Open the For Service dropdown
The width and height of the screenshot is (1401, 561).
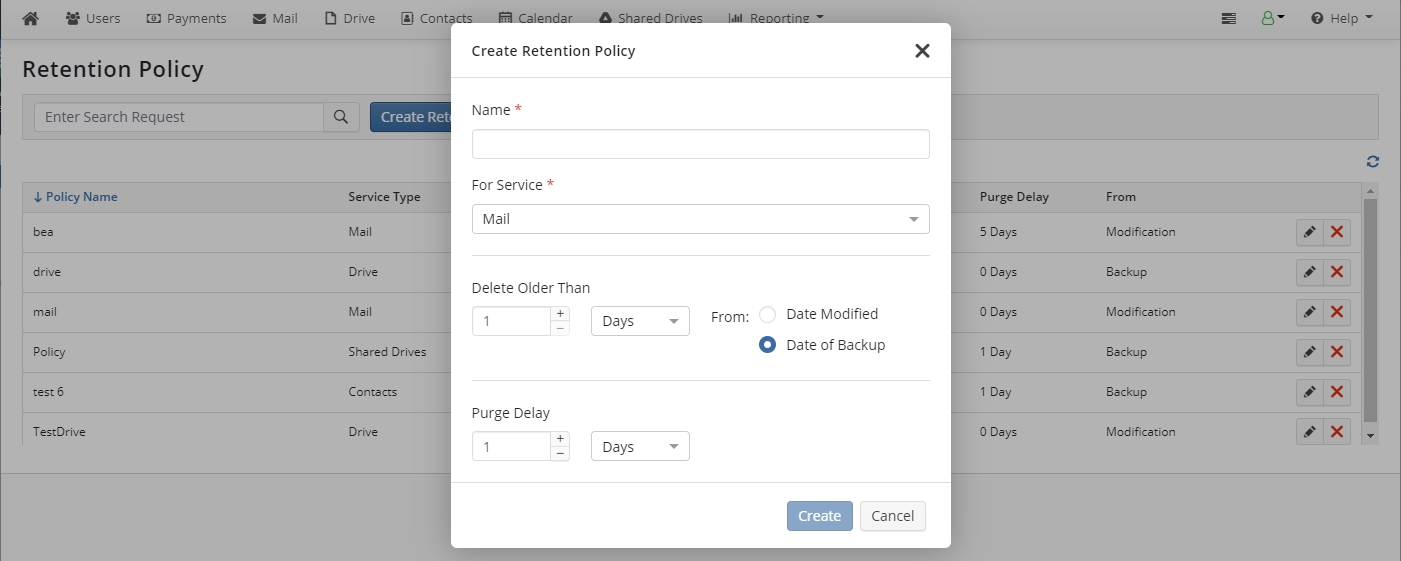(x=700, y=219)
